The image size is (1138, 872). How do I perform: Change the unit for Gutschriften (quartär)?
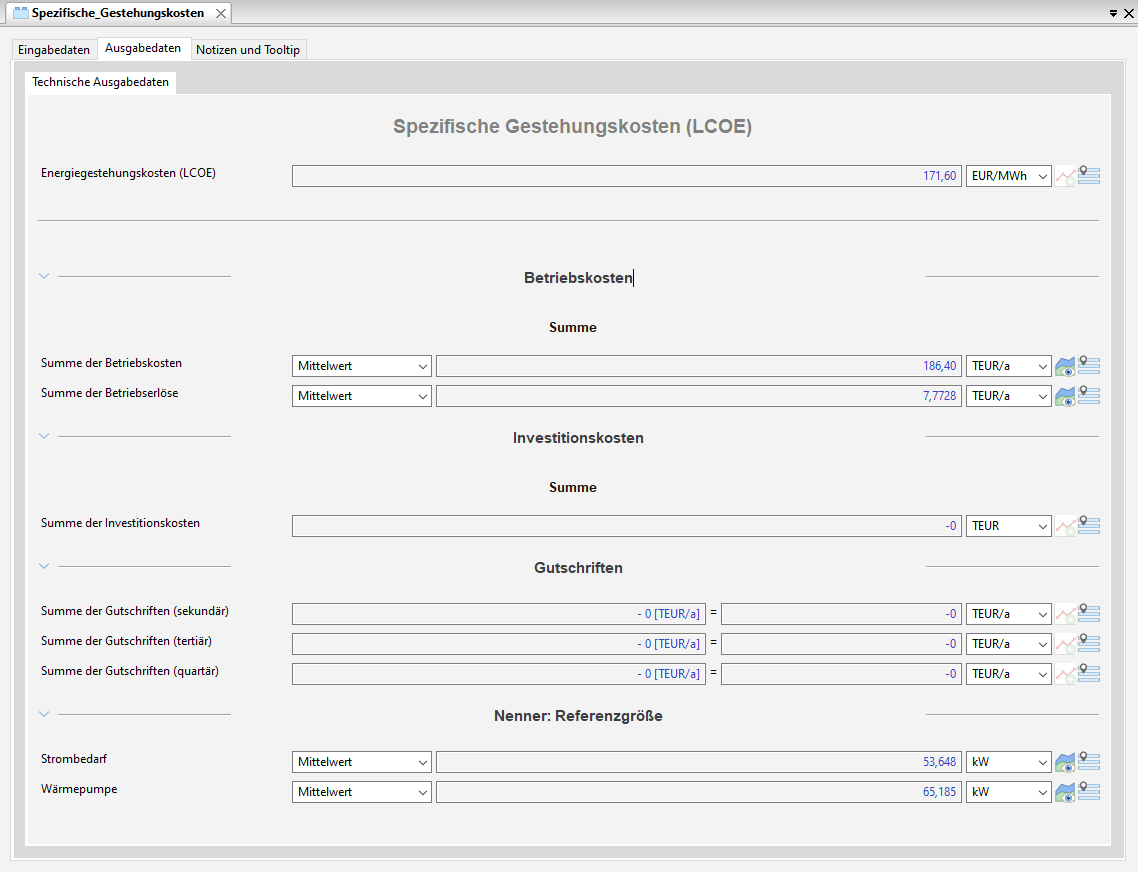[x=1009, y=674]
